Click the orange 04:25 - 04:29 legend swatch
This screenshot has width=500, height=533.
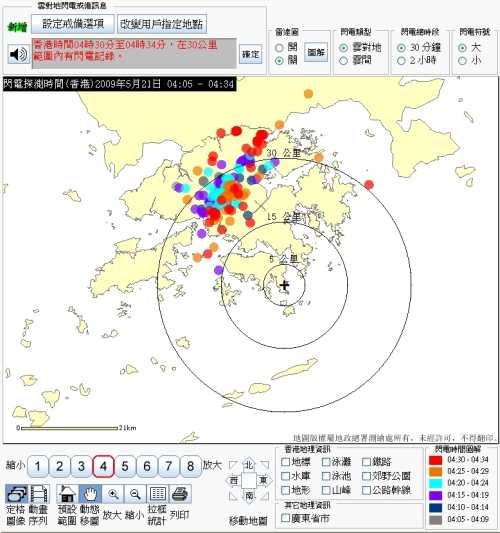click(x=436, y=471)
